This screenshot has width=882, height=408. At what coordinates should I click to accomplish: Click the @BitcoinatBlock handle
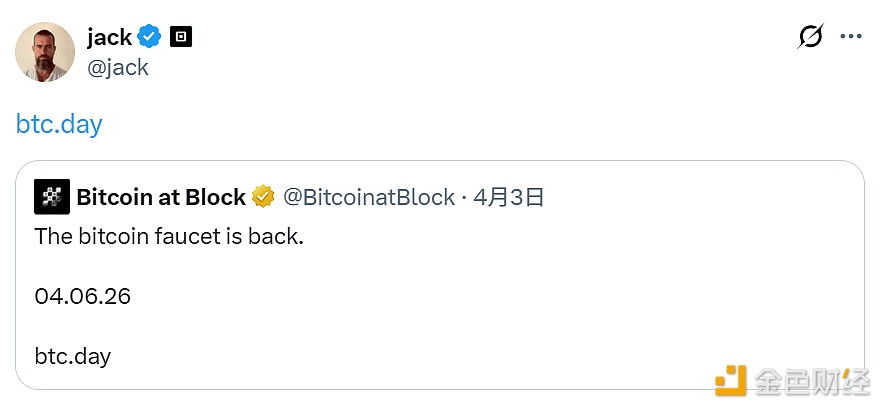pos(369,197)
